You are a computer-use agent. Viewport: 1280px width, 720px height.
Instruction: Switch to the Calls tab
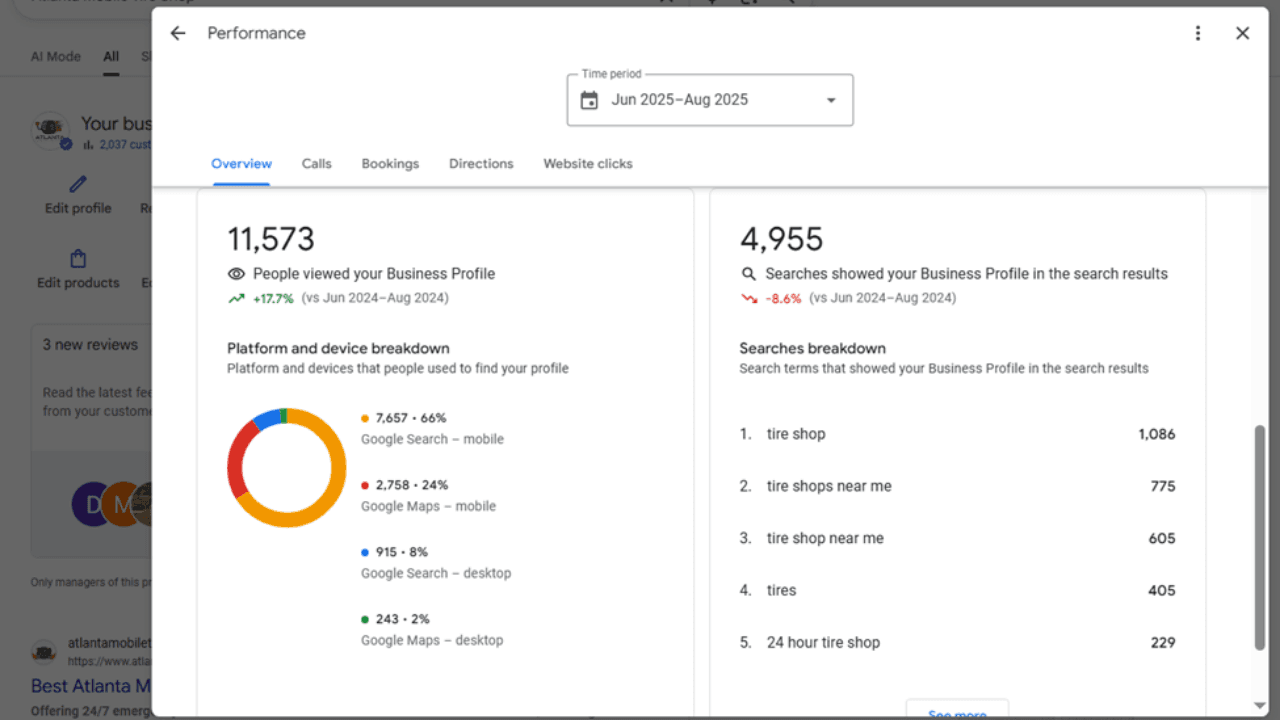[x=316, y=163]
